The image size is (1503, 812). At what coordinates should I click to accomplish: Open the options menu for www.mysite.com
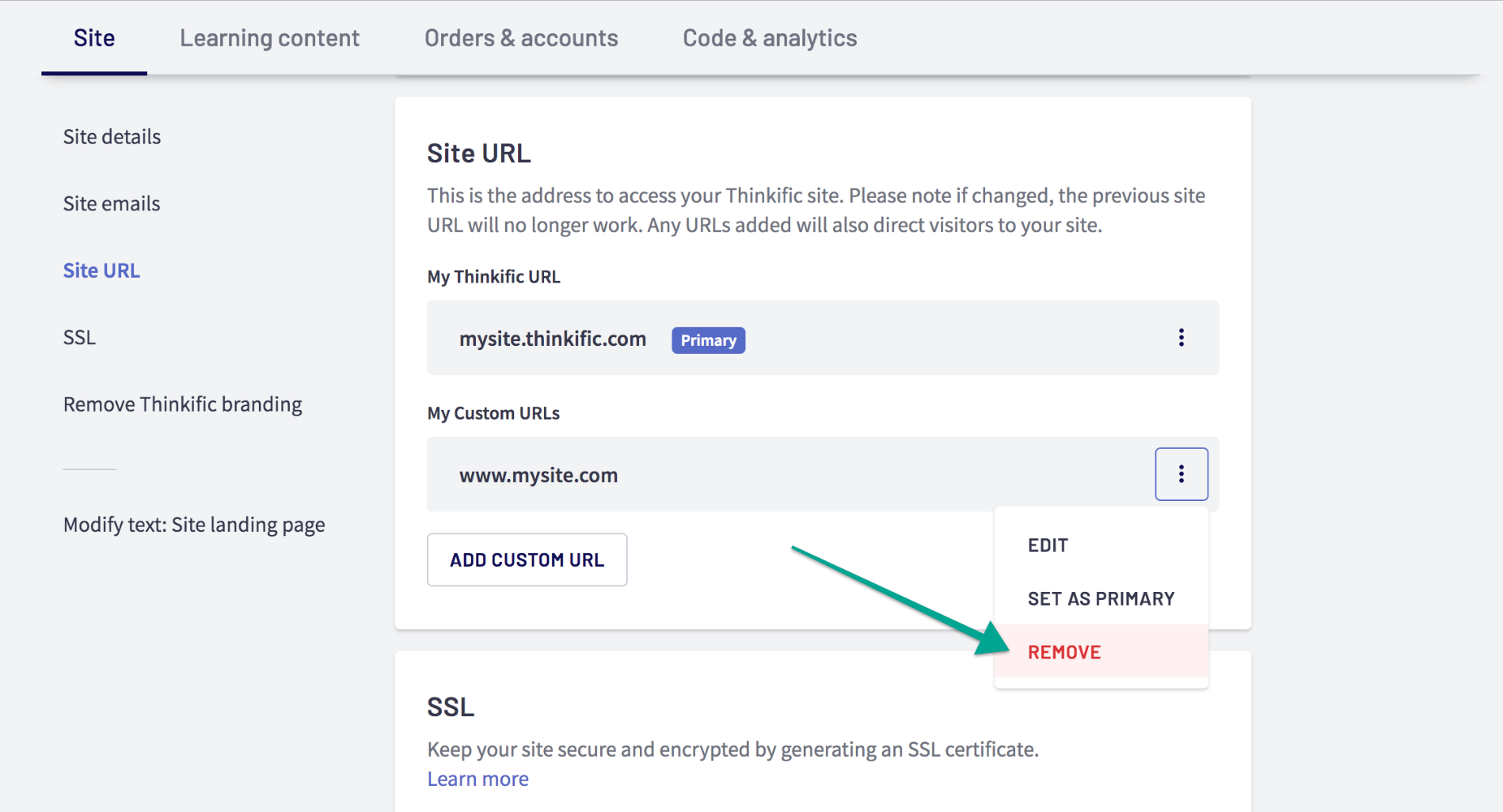click(x=1181, y=474)
